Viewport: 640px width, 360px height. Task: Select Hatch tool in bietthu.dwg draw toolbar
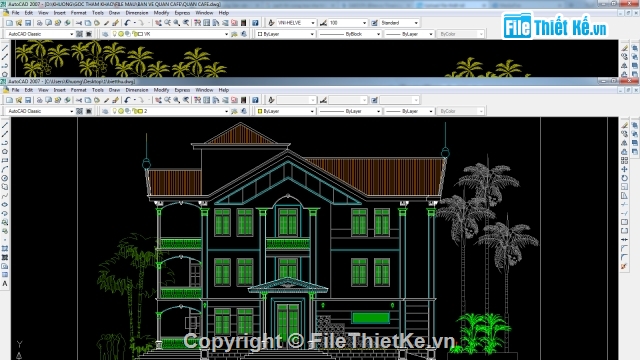point(5,249)
